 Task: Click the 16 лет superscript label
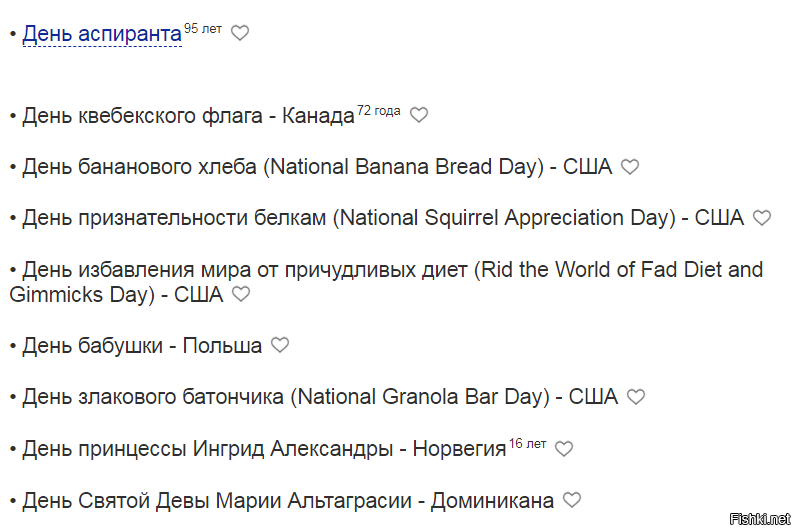[527, 444]
